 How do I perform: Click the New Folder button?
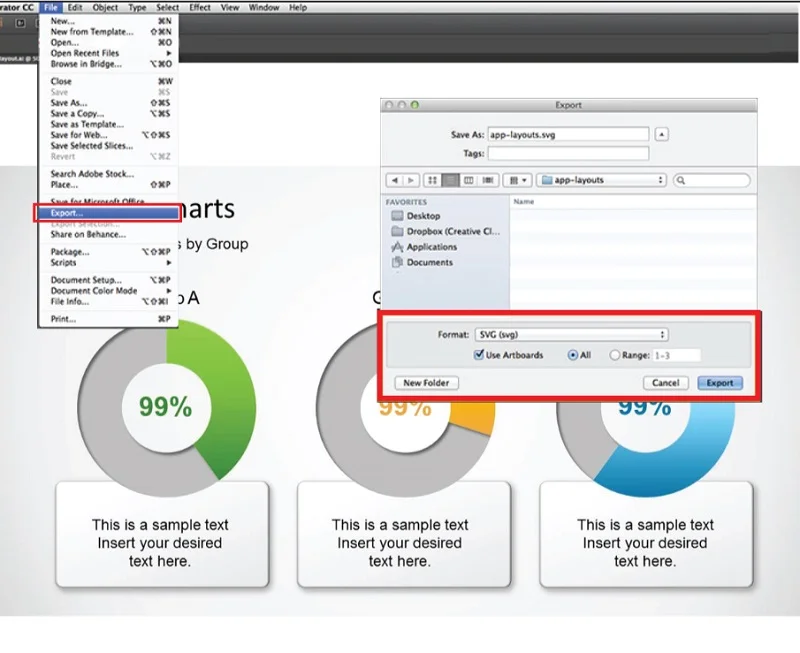[427, 383]
